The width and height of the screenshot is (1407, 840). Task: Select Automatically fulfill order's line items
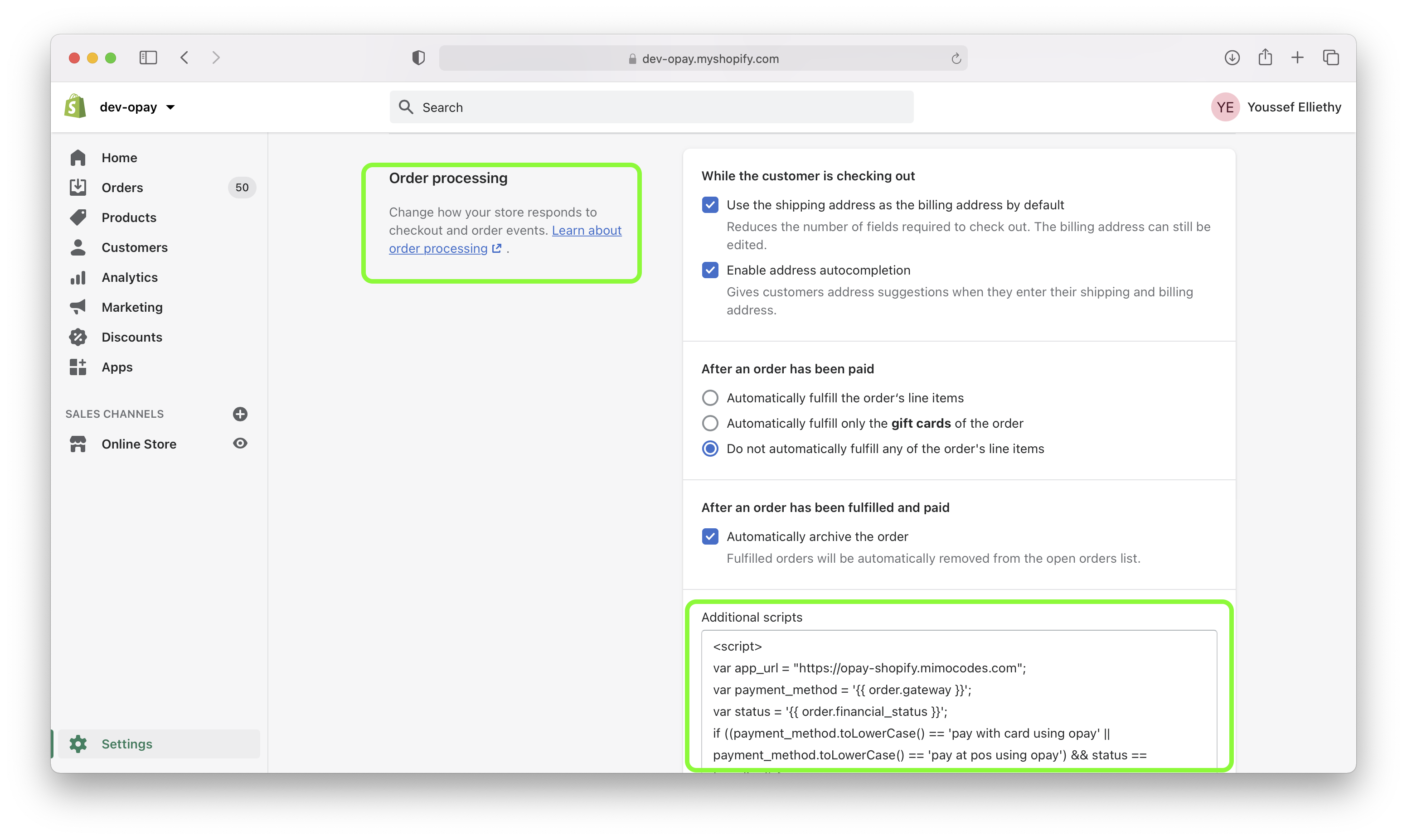710,397
